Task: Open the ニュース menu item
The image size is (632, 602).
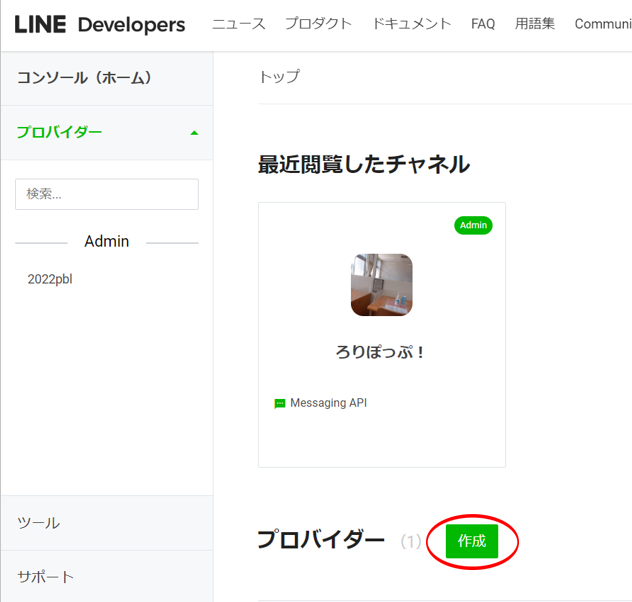Action: pyautogui.click(x=239, y=24)
